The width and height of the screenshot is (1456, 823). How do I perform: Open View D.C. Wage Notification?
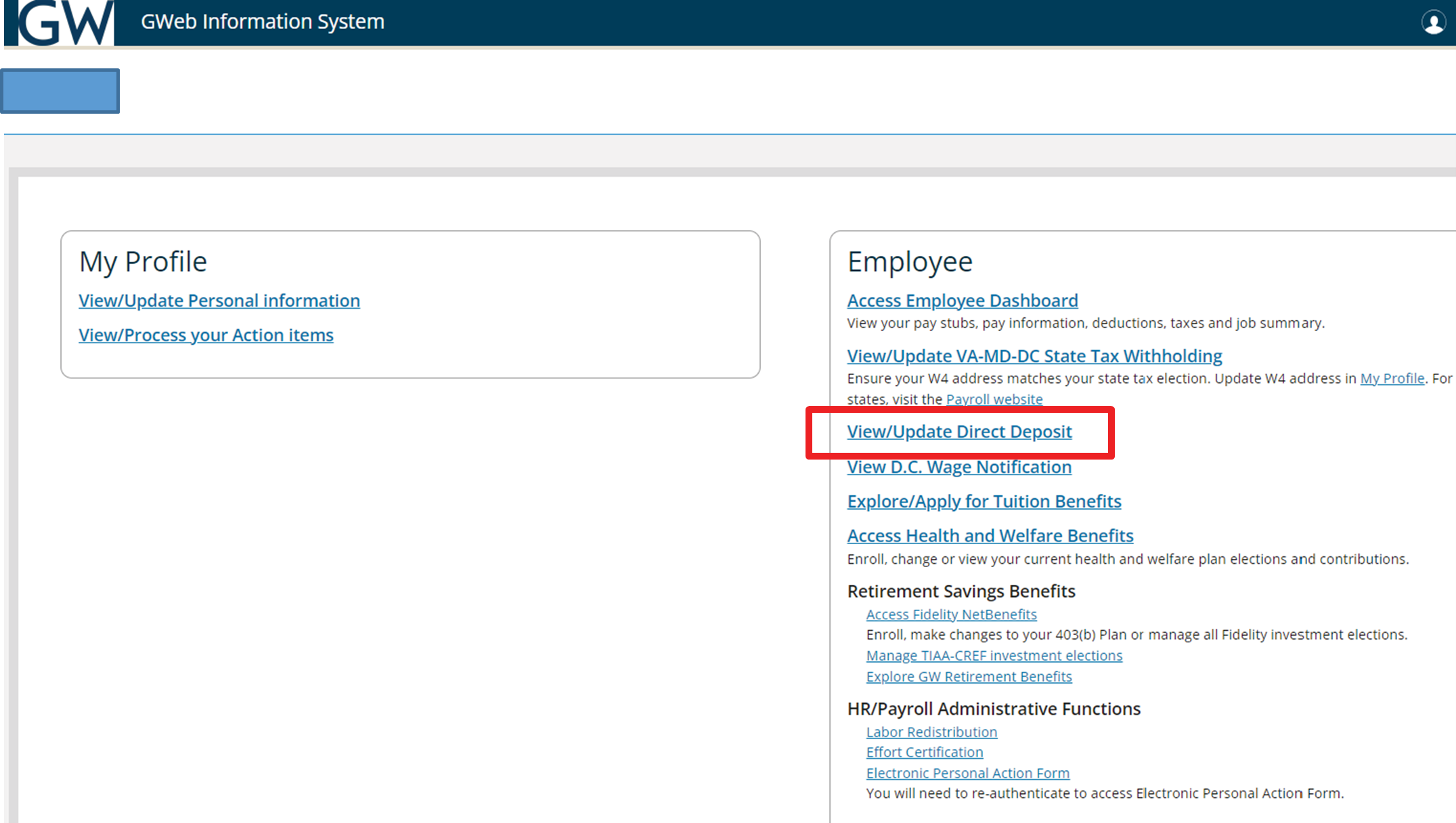pos(958,467)
